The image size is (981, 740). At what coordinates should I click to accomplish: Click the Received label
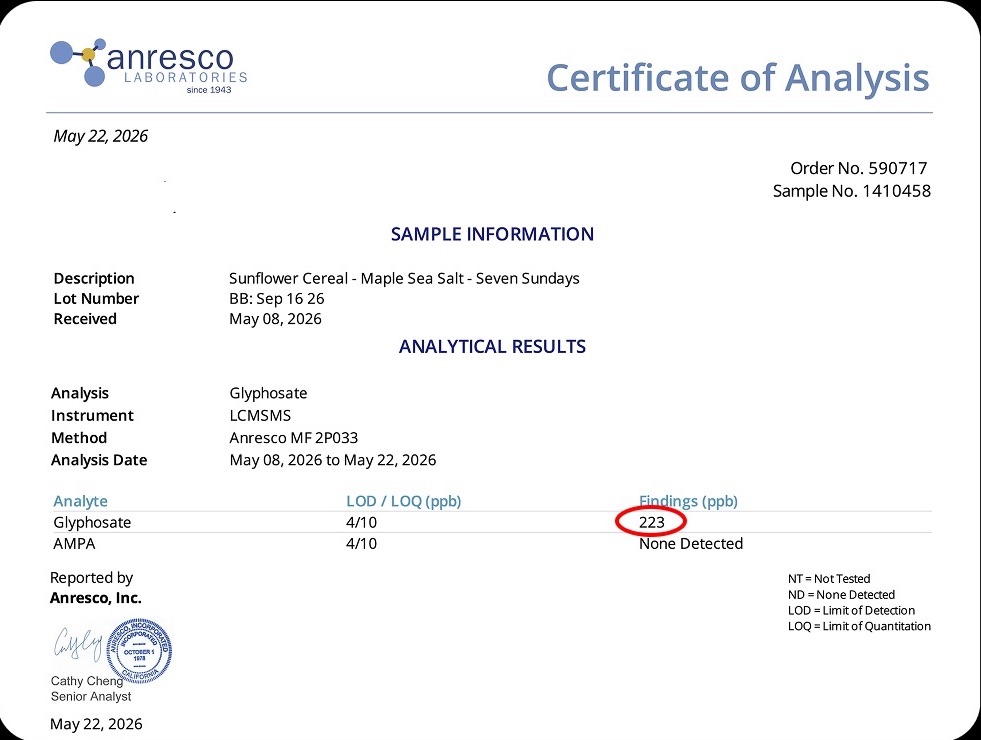click(85, 319)
